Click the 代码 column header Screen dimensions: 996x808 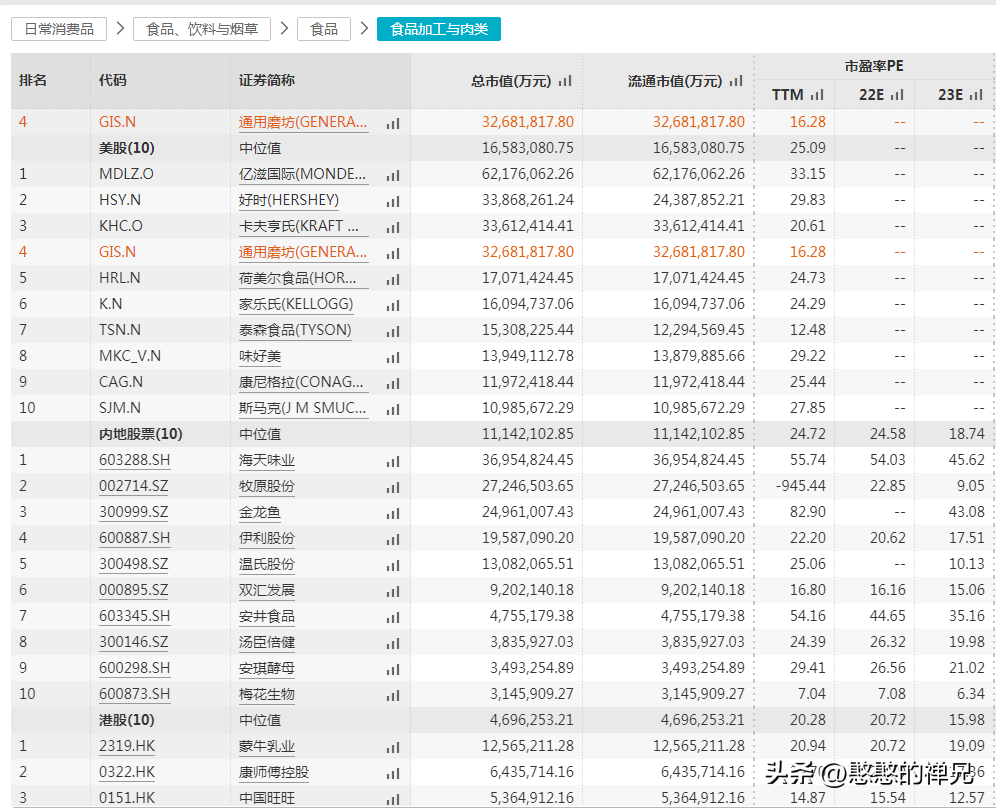tap(113, 80)
